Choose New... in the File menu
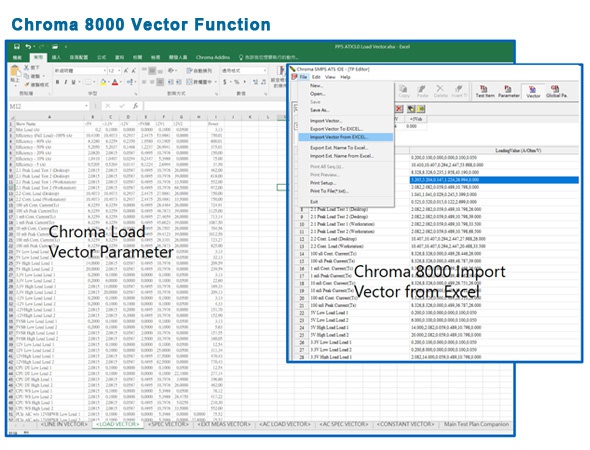This screenshot has width=590, height=450. click(316, 86)
